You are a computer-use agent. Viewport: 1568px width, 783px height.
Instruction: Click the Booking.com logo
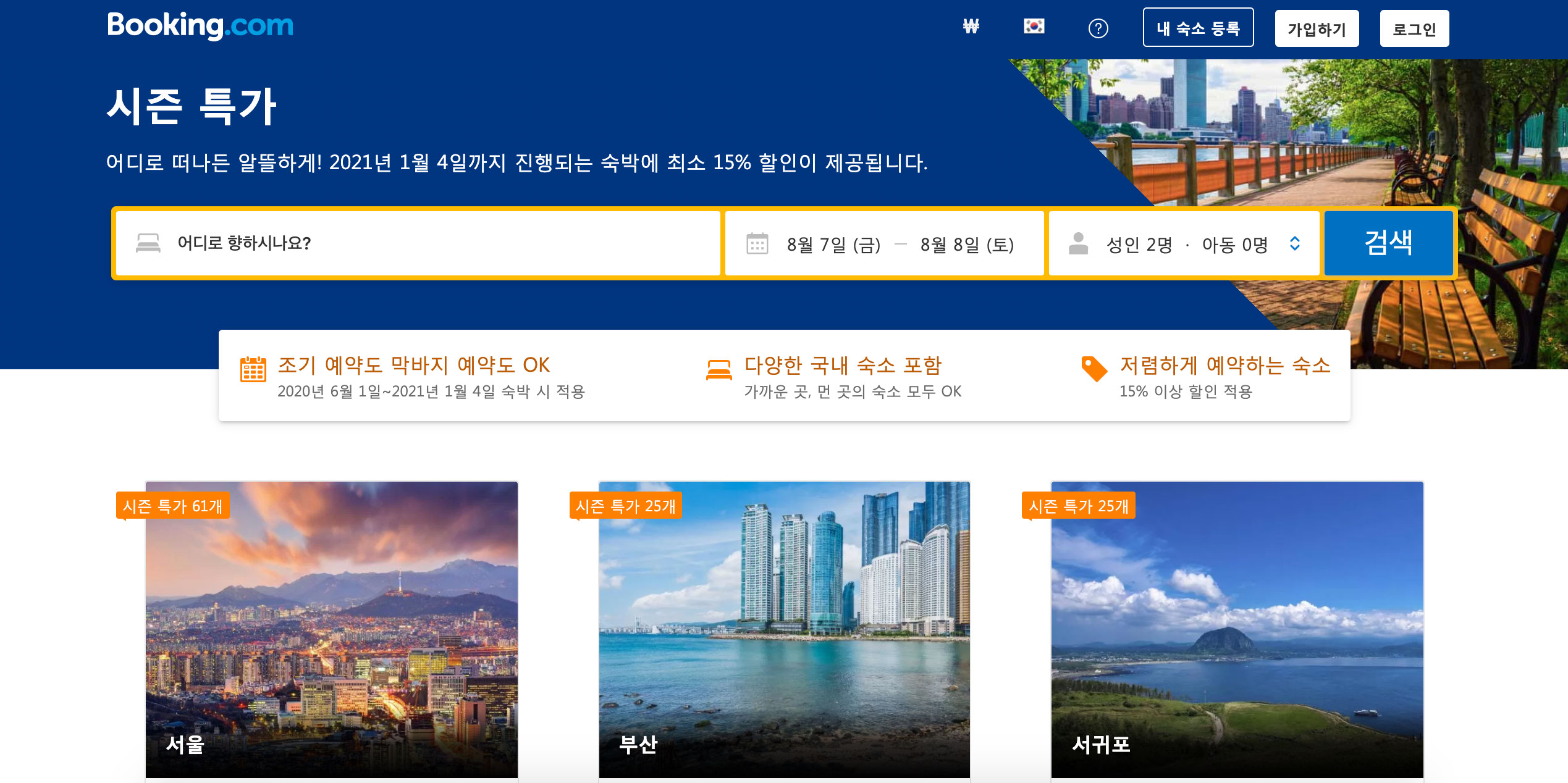(200, 26)
